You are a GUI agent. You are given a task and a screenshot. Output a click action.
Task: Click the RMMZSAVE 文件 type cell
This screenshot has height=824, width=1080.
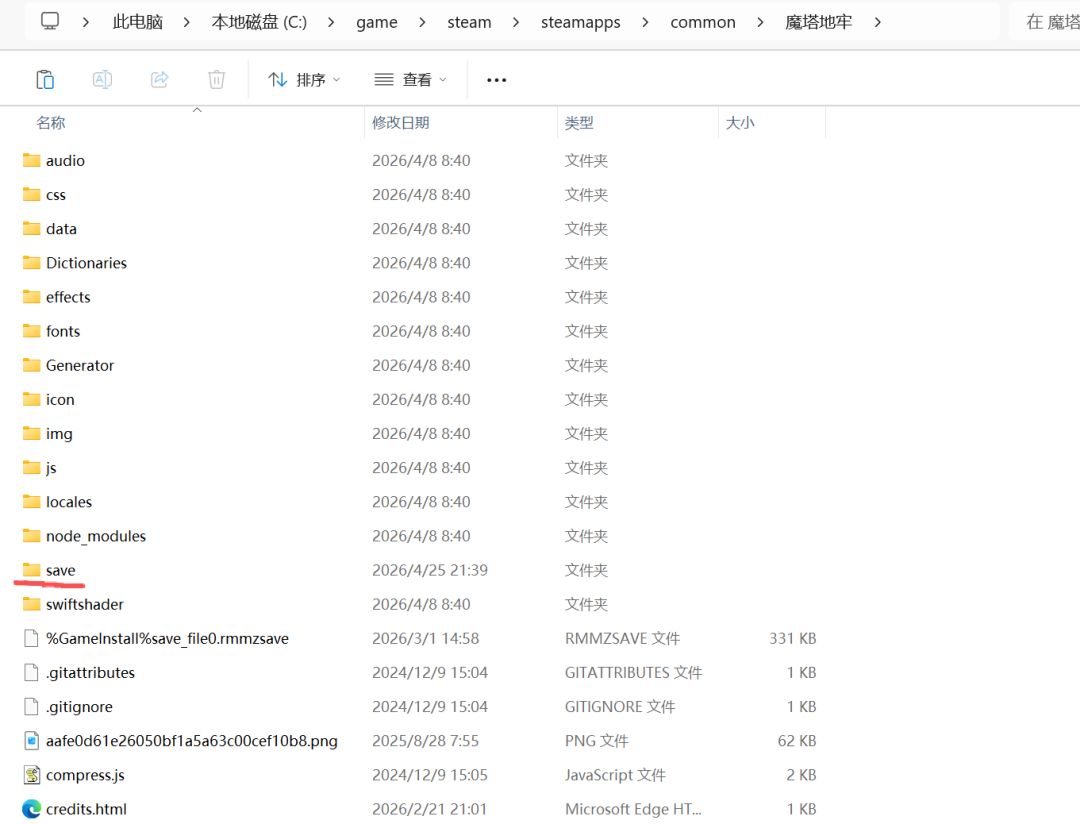coord(622,639)
